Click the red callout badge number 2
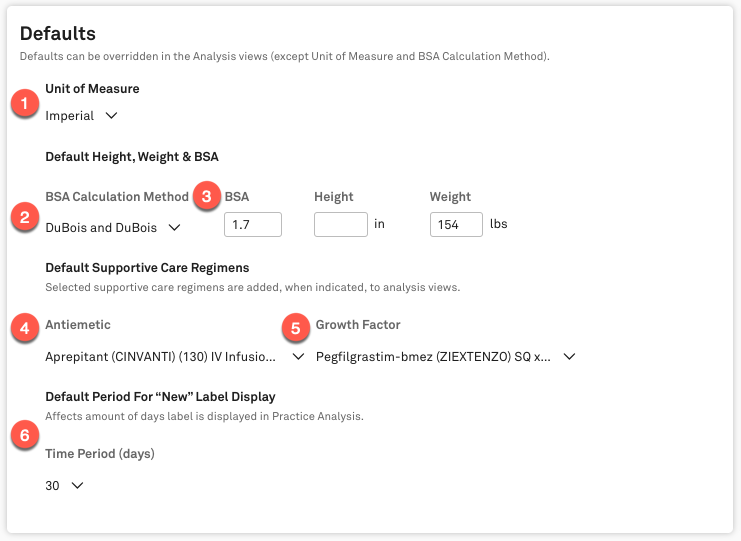Image resolution: width=741 pixels, height=541 pixels. (25, 216)
